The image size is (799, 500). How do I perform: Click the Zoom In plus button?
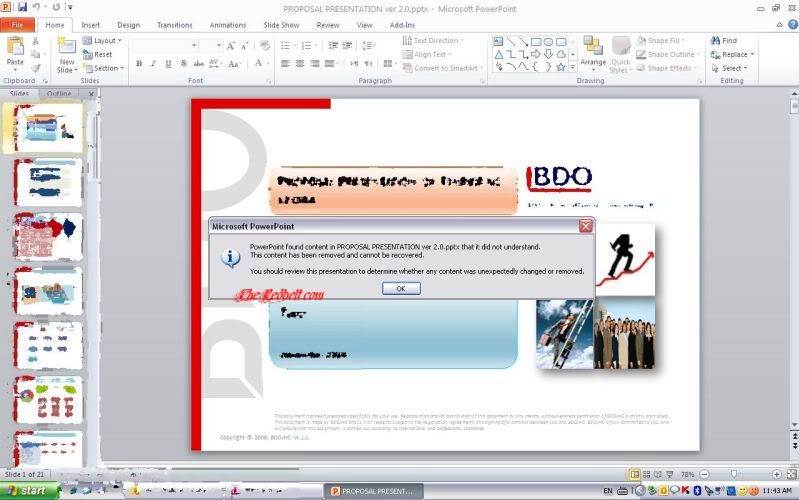coord(777,474)
